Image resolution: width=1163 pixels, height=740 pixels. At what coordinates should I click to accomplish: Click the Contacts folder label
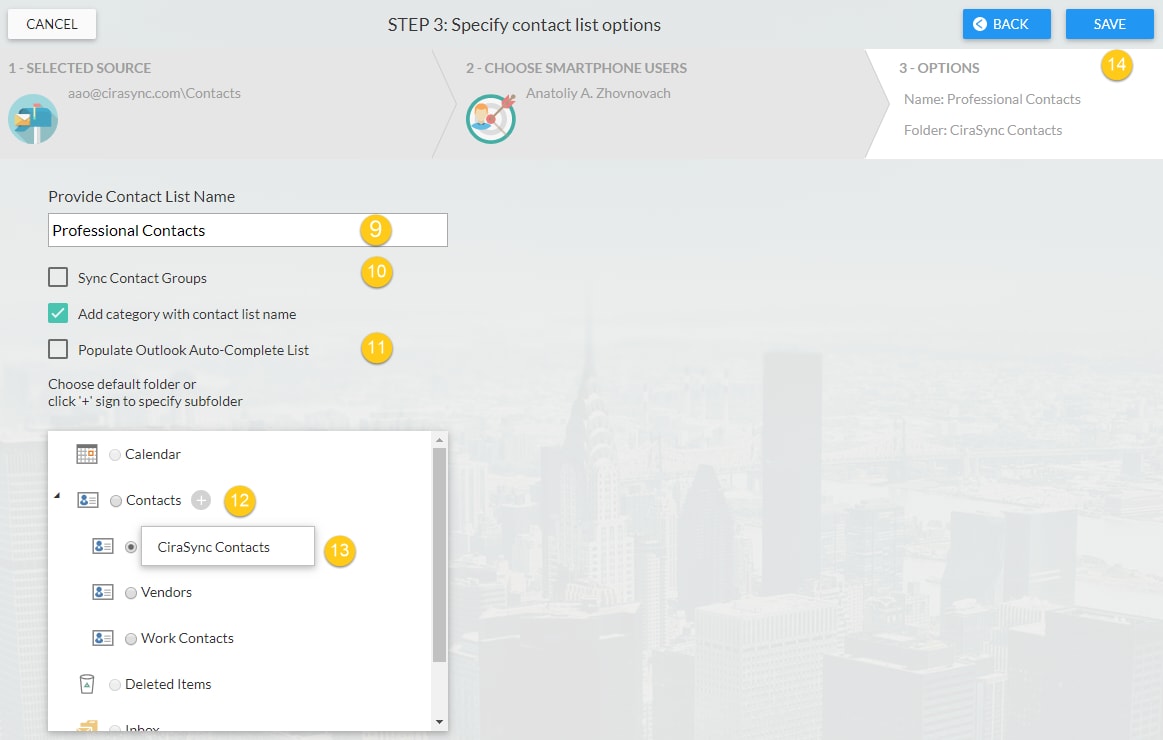[x=154, y=501]
